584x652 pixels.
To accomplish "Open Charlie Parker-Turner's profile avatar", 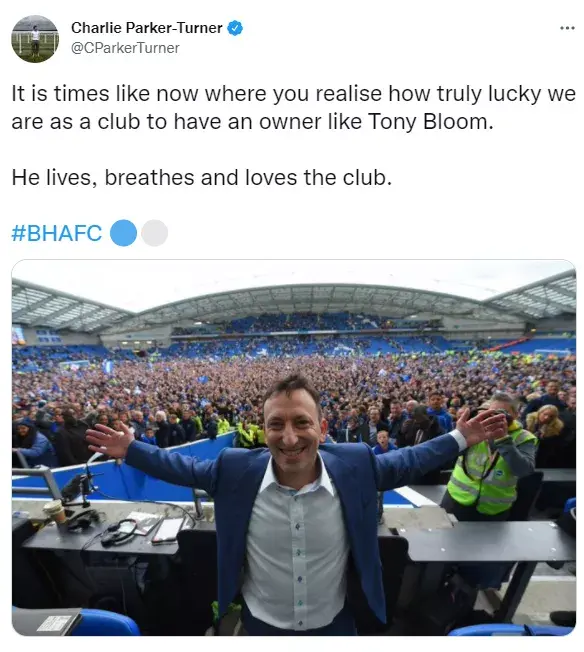I will tap(35, 39).
